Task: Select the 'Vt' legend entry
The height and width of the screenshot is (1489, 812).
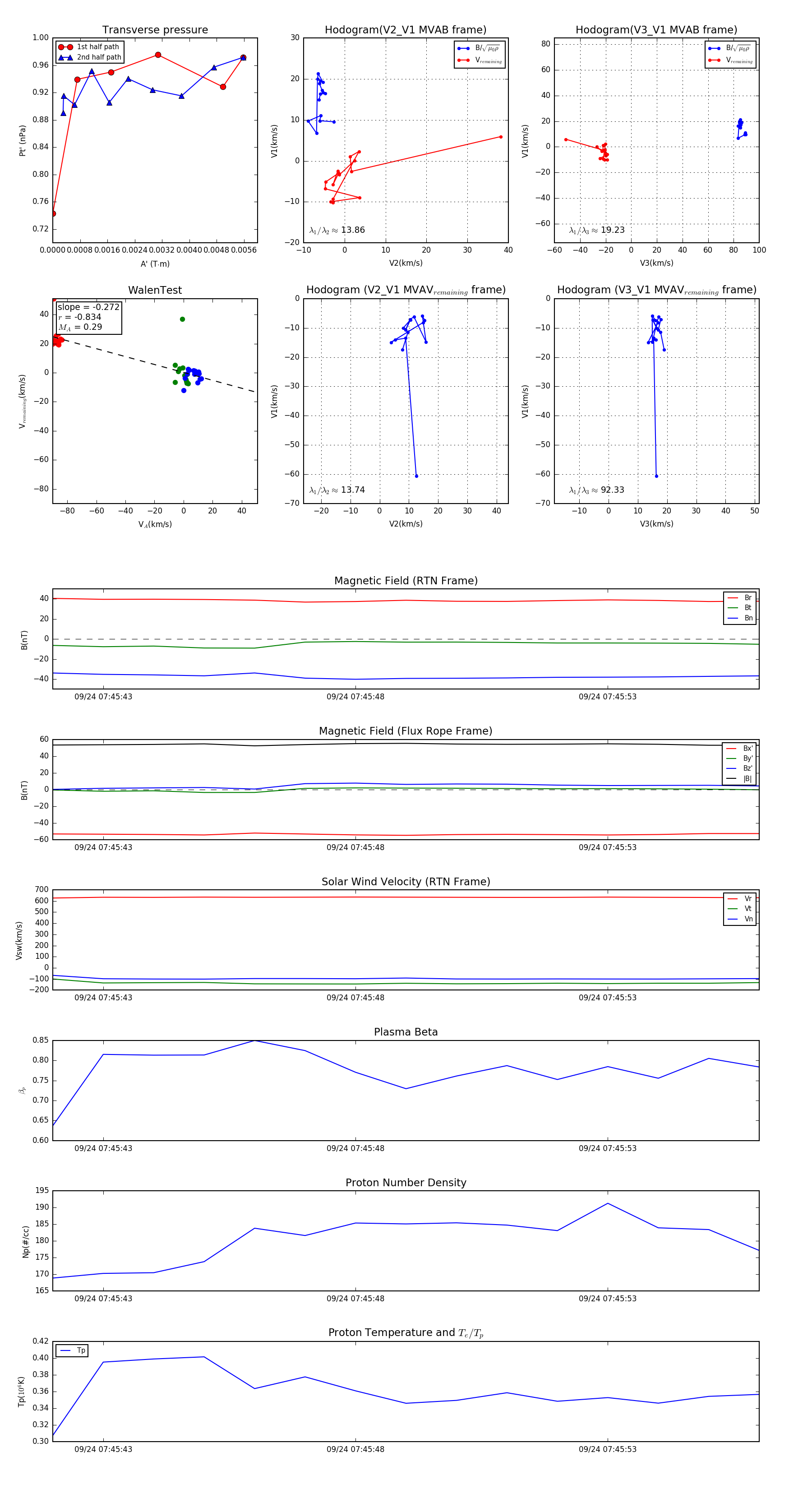Action: point(740,909)
